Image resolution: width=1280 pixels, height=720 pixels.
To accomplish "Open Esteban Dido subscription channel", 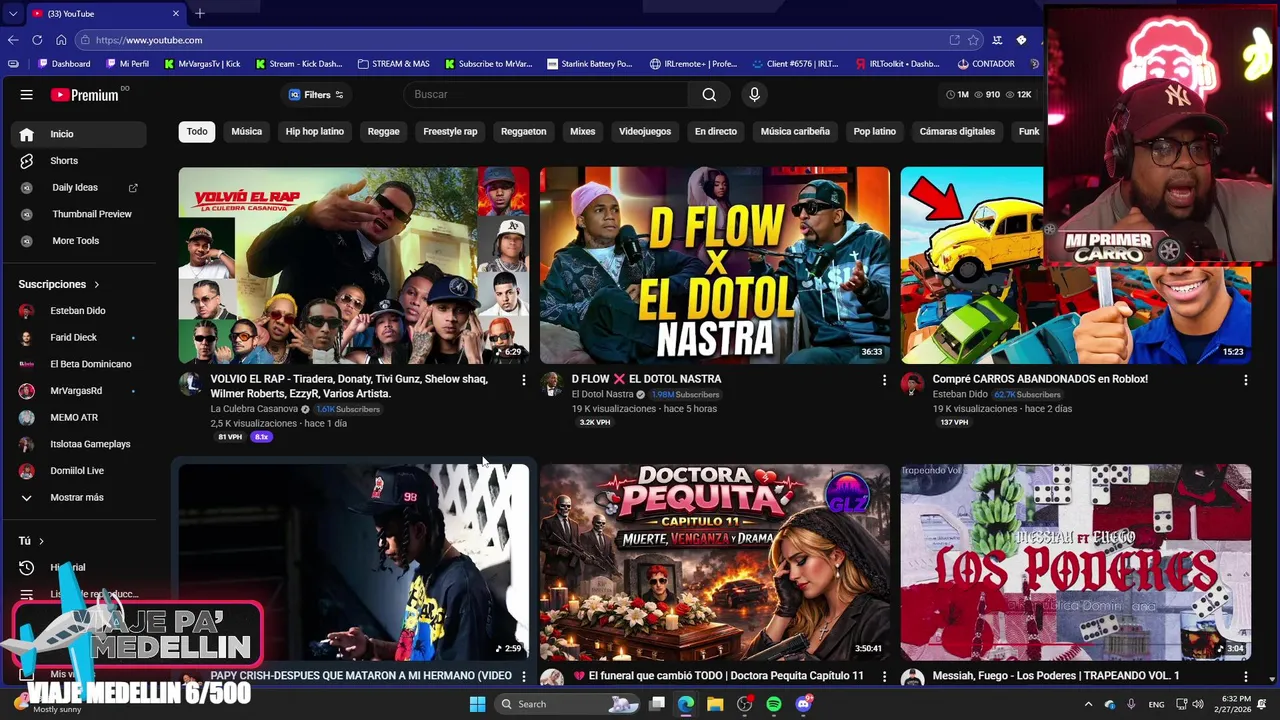I will click(x=79, y=311).
